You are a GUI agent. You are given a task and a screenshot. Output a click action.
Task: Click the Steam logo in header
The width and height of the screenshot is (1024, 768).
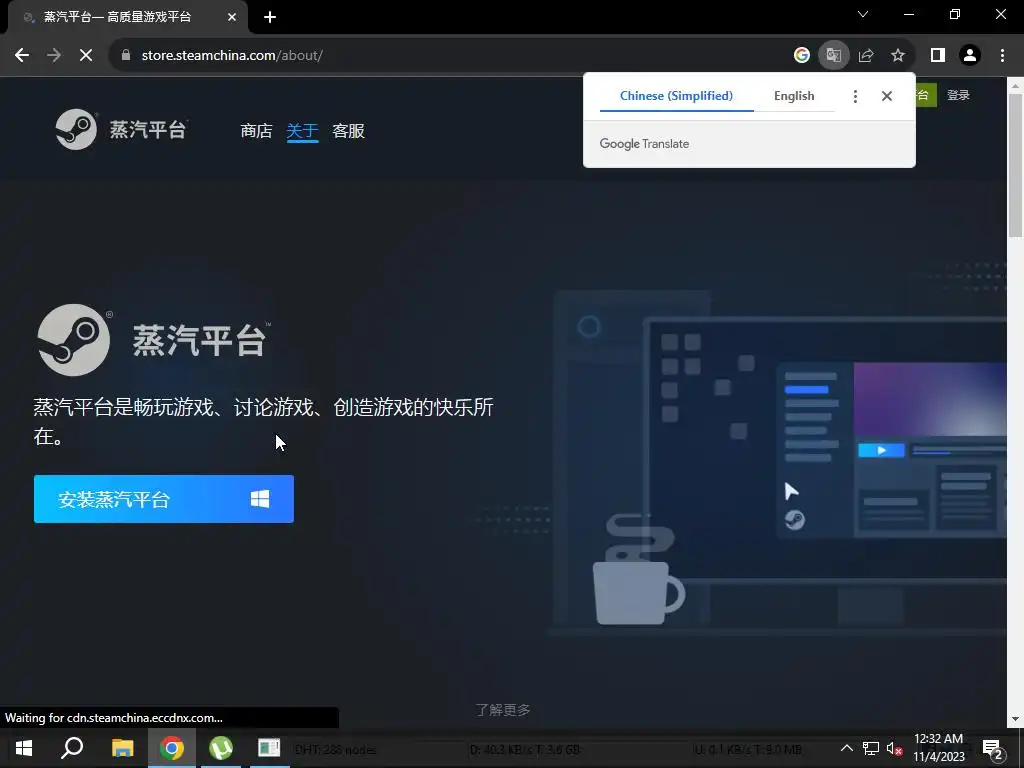(x=121, y=129)
